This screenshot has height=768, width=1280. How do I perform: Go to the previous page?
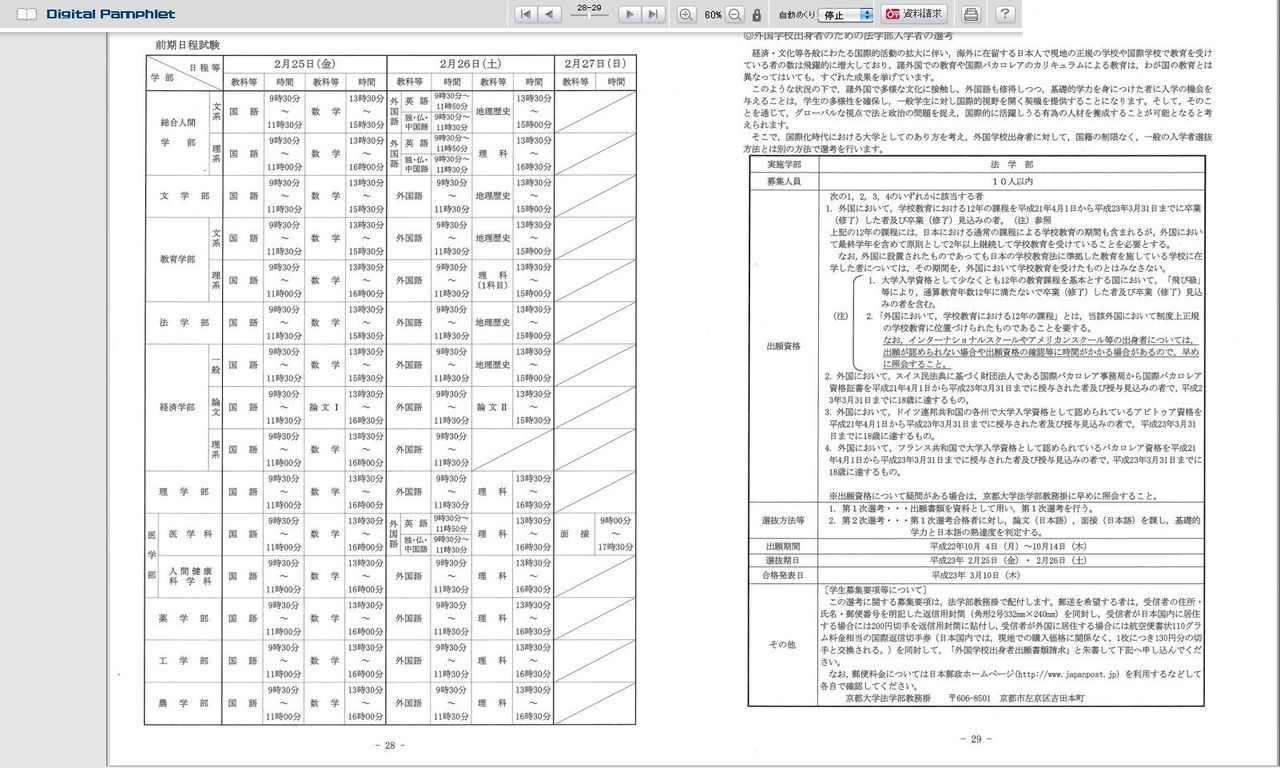[x=550, y=14]
